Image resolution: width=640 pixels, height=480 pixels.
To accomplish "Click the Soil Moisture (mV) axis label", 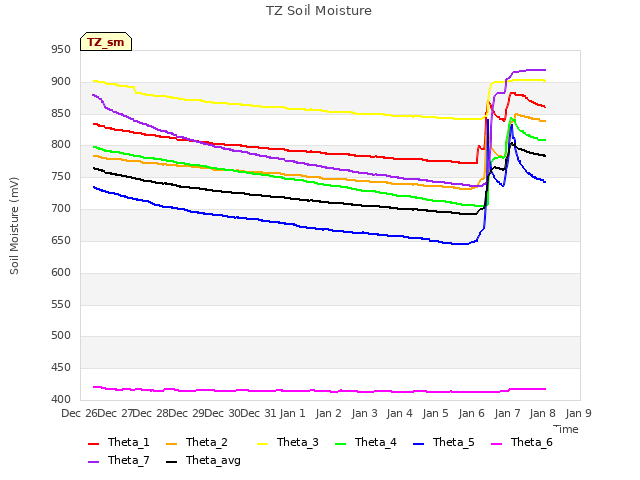I will tap(14, 226).
